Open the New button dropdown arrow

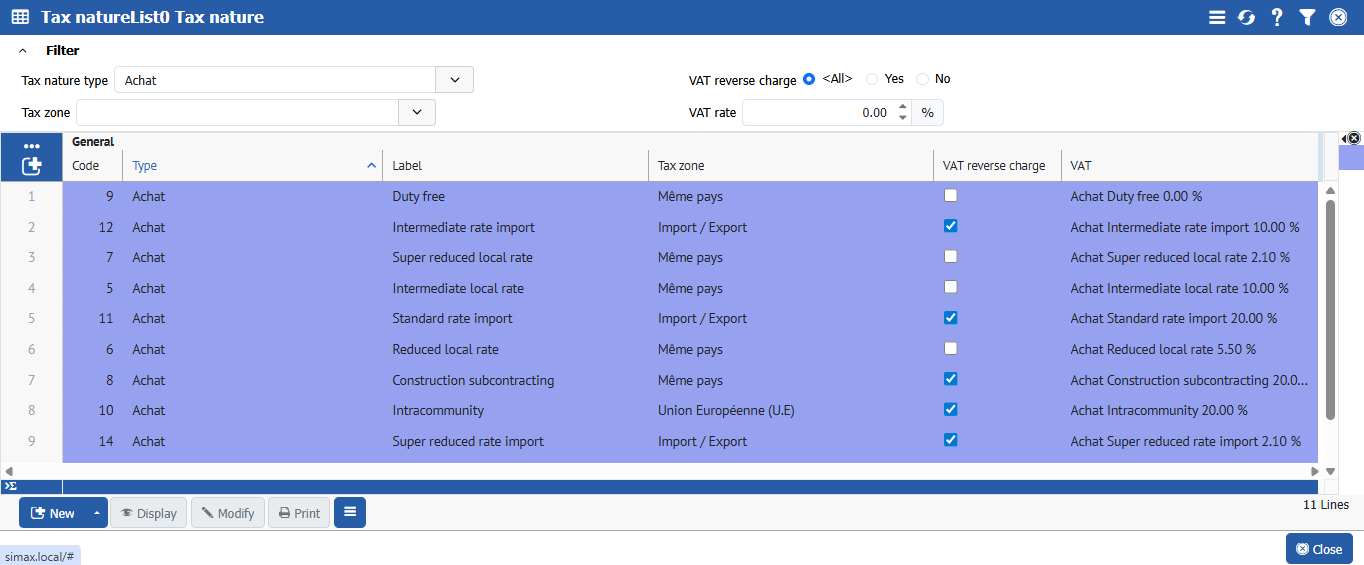[97, 513]
